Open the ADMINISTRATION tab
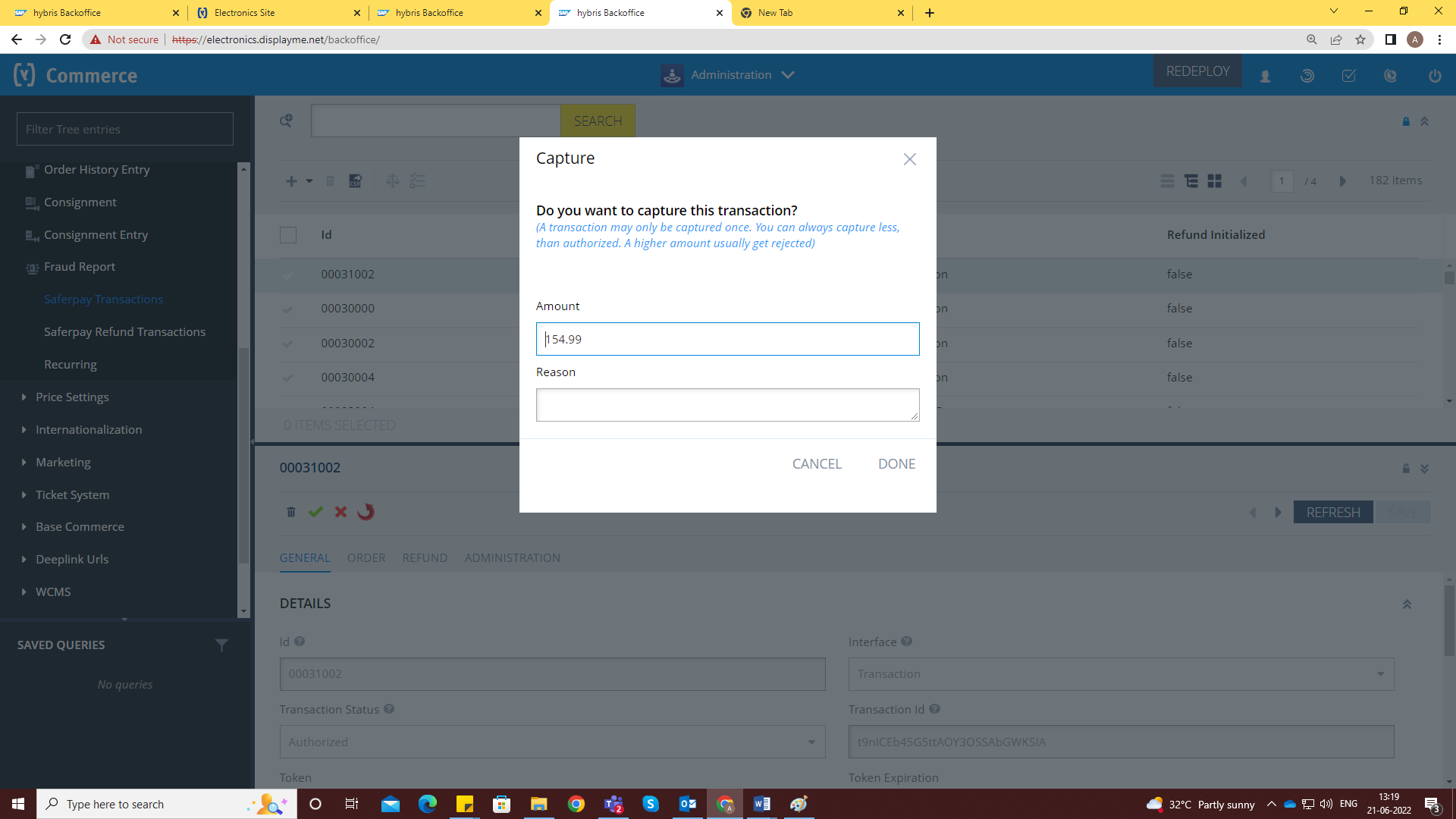1456x819 pixels. click(512, 558)
